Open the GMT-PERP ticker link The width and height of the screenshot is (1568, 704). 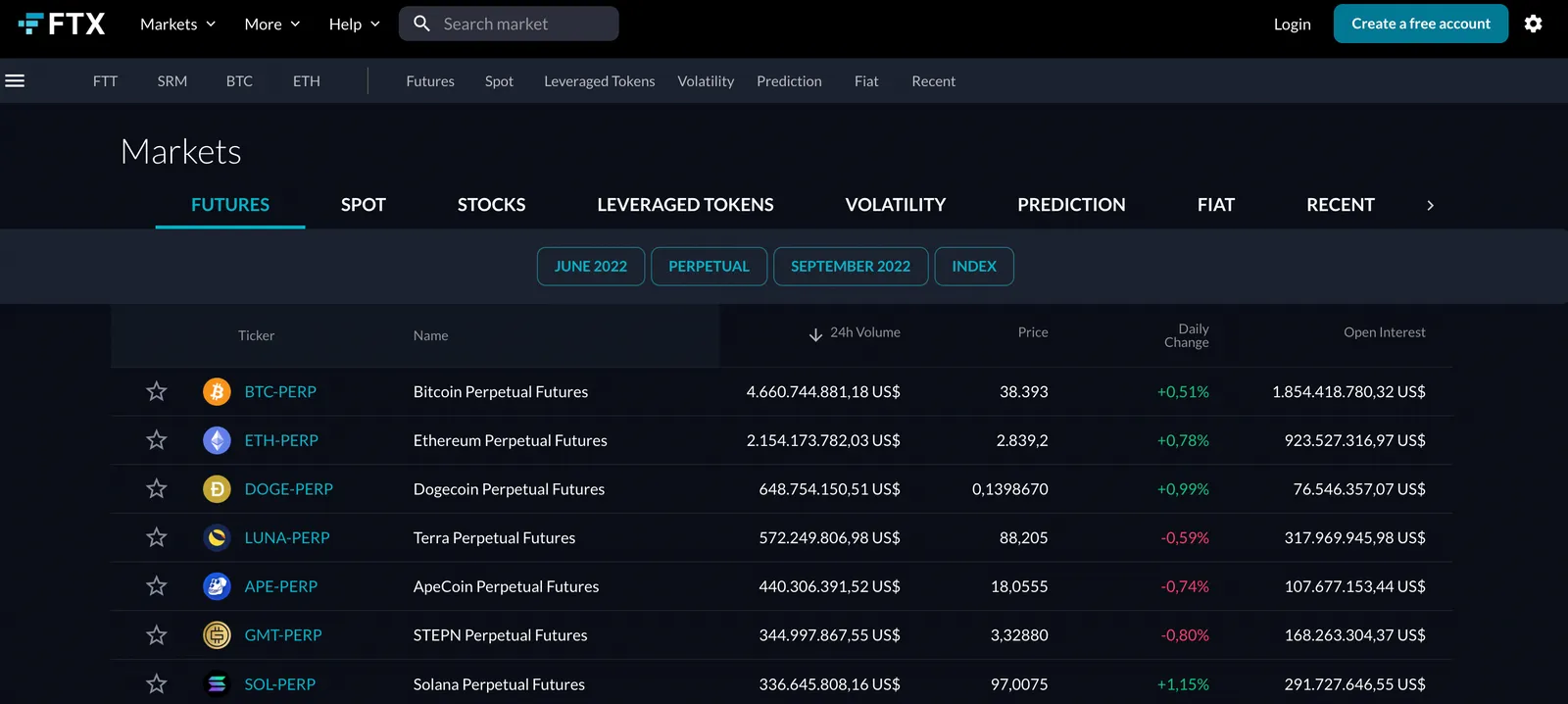(x=283, y=635)
